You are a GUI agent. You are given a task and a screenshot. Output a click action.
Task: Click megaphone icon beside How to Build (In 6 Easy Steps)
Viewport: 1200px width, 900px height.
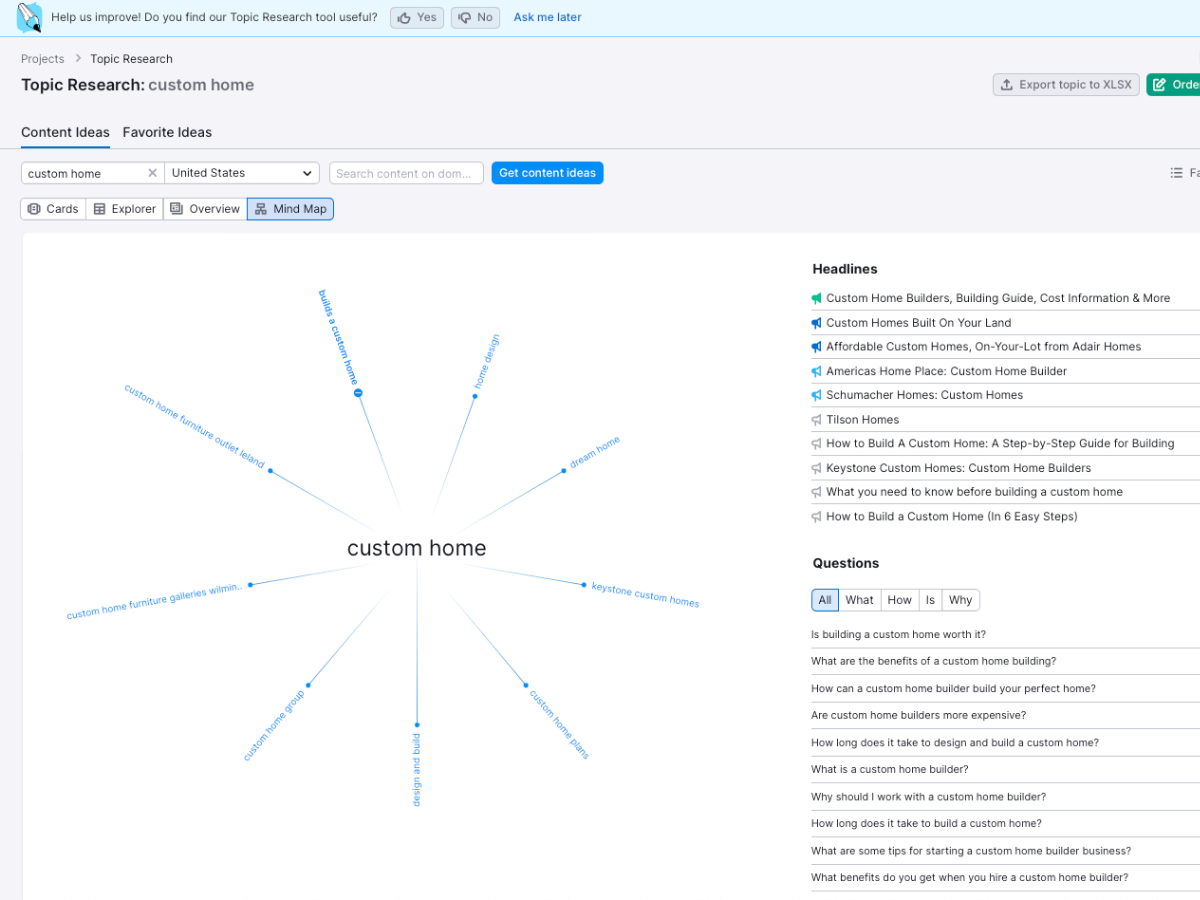click(817, 517)
